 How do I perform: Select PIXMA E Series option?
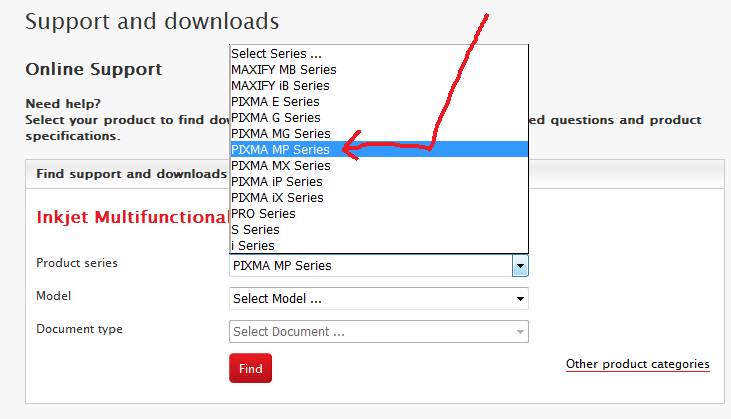(x=276, y=101)
